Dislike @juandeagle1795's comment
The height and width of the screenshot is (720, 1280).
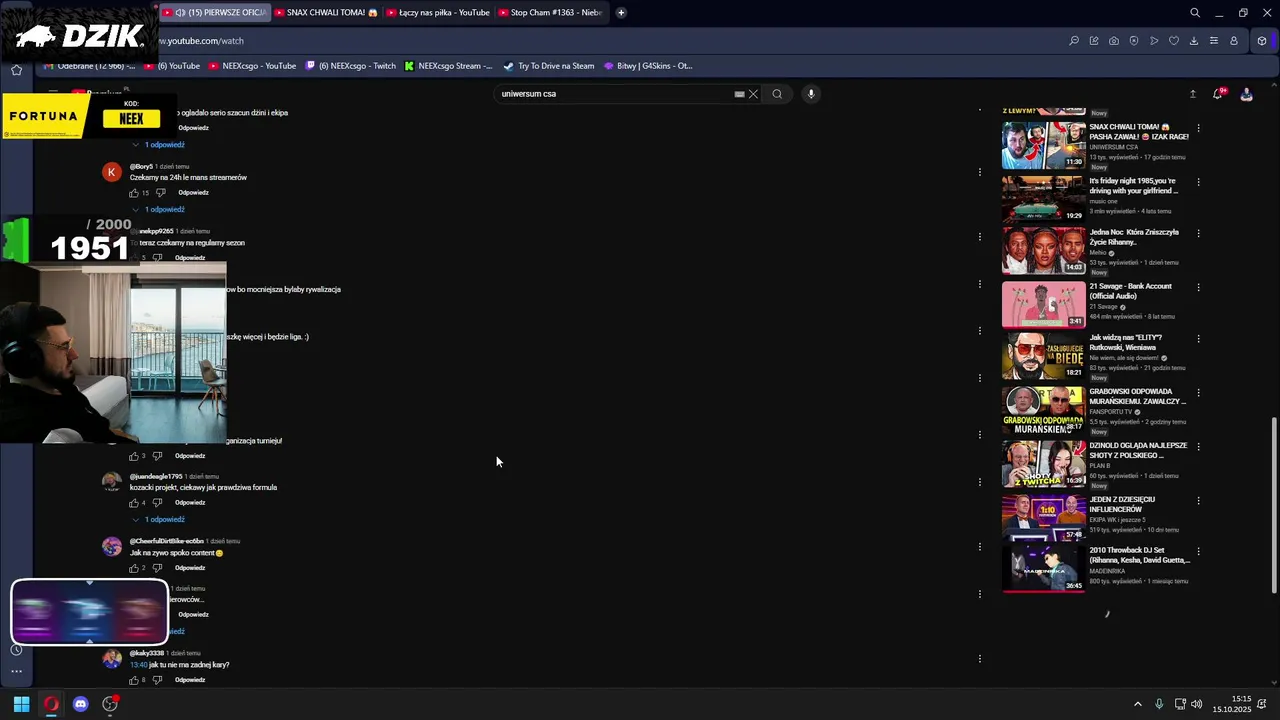[157, 503]
